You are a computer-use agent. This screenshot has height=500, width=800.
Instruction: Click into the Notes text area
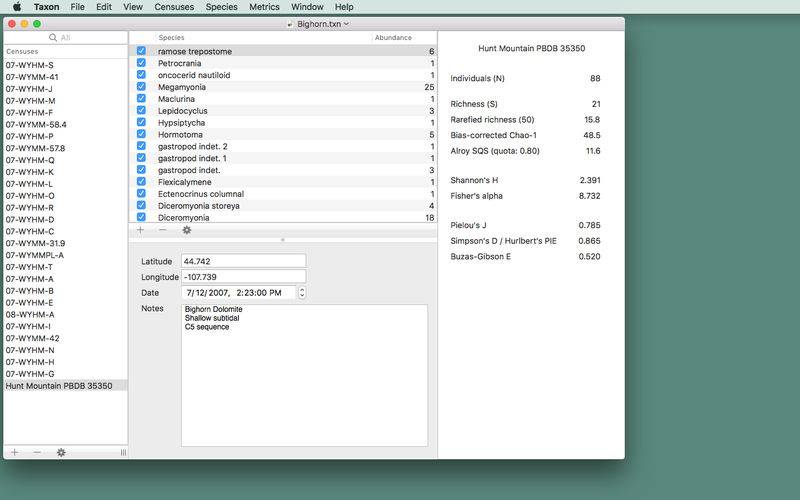(305, 376)
